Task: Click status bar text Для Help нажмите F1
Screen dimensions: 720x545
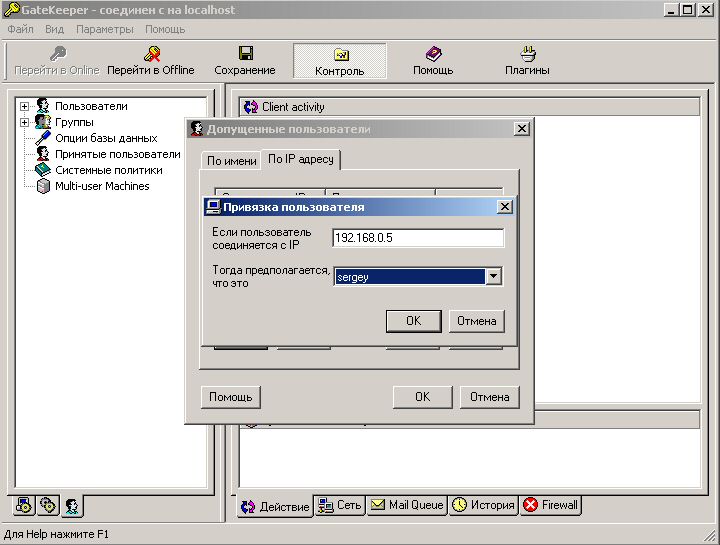Action: (x=56, y=534)
